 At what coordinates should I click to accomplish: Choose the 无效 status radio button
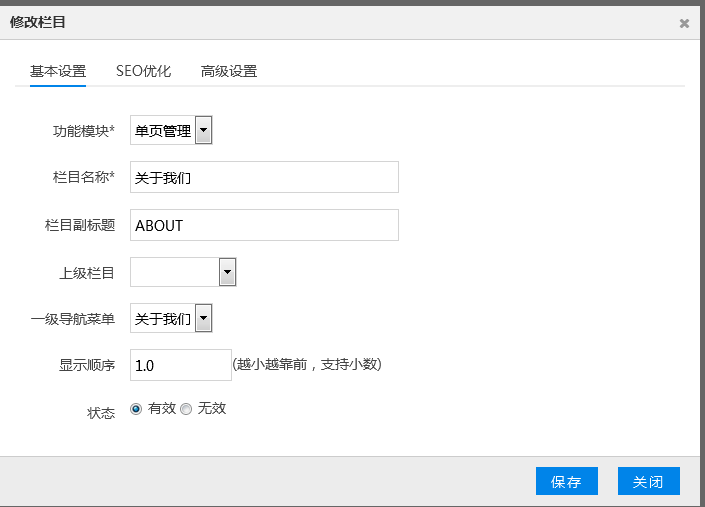point(186,409)
